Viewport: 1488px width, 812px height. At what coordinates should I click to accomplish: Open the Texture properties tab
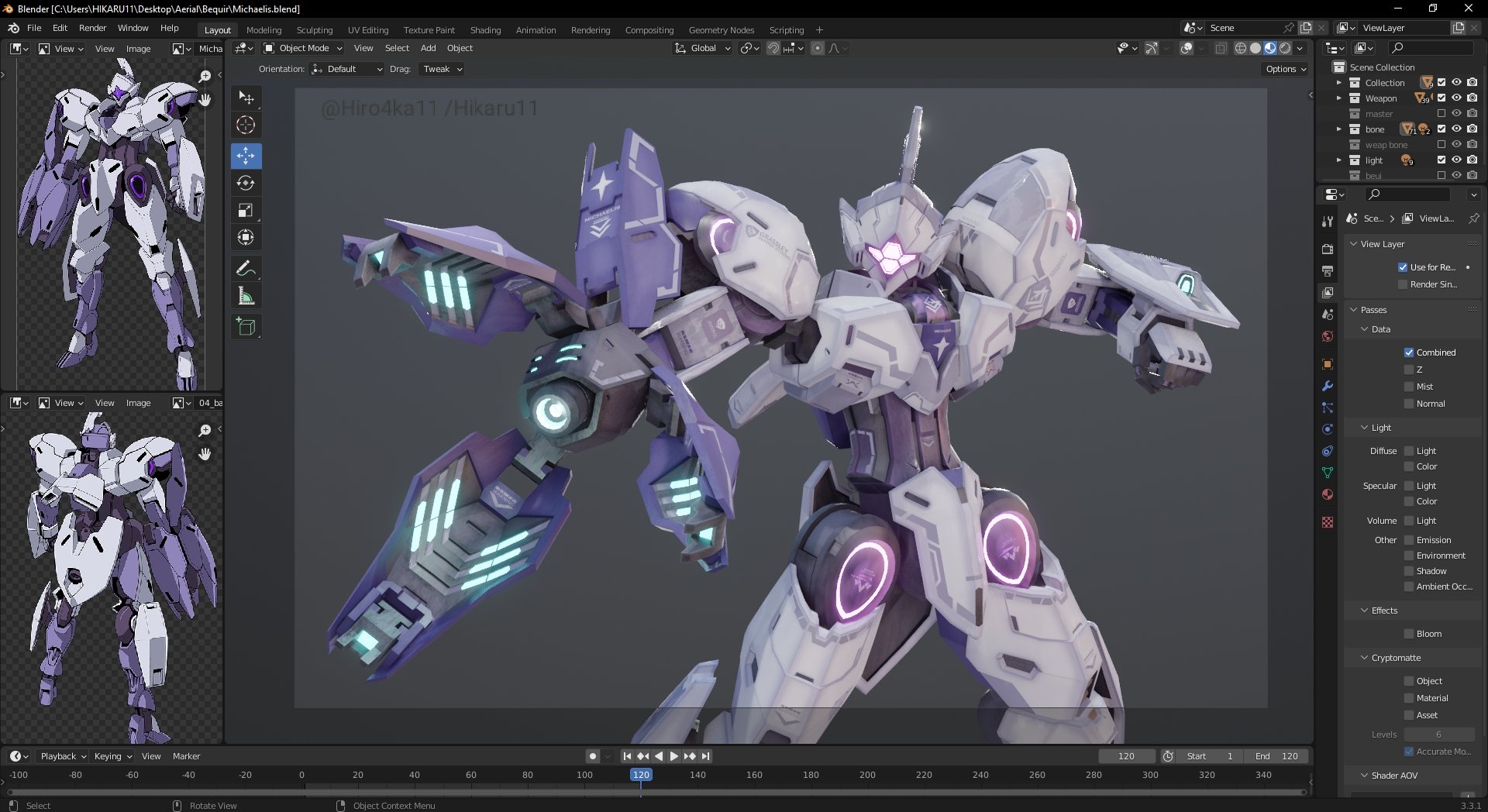pyautogui.click(x=1328, y=522)
